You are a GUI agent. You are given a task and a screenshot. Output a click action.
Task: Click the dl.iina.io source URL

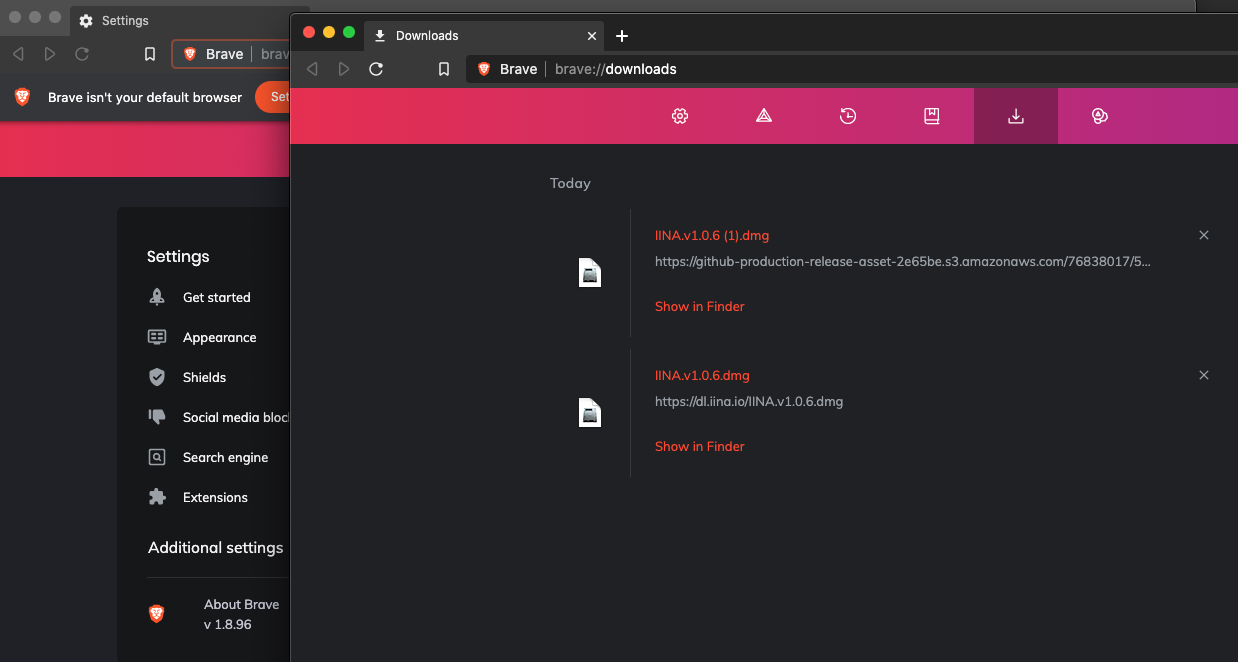tap(749, 401)
